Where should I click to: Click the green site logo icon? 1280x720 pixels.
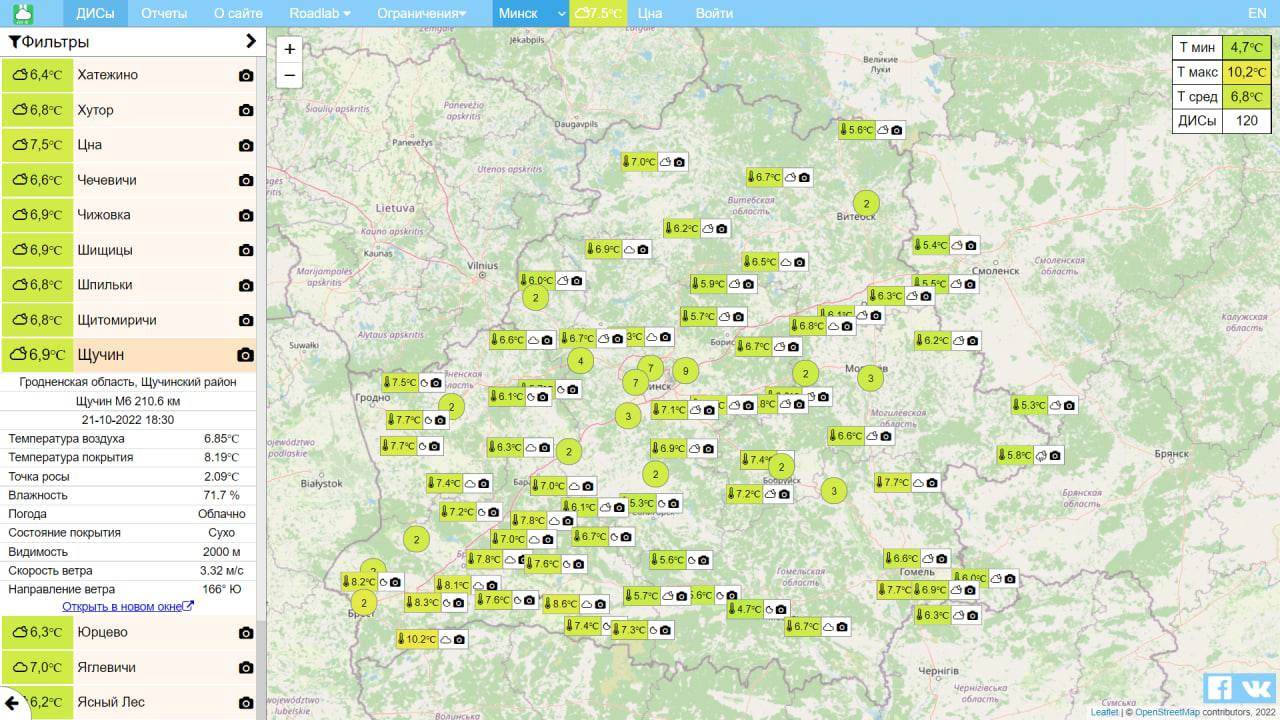pyautogui.click(x=21, y=13)
